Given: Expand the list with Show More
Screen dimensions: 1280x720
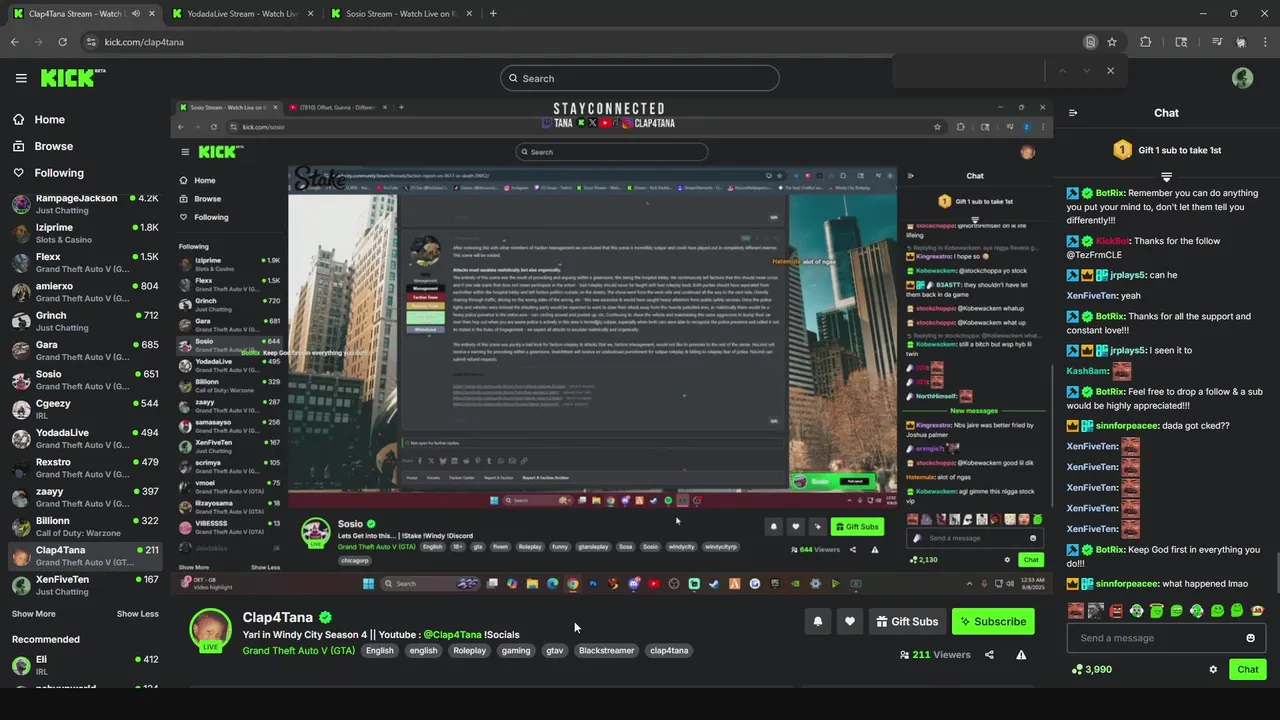Looking at the screenshot, I should click(34, 614).
